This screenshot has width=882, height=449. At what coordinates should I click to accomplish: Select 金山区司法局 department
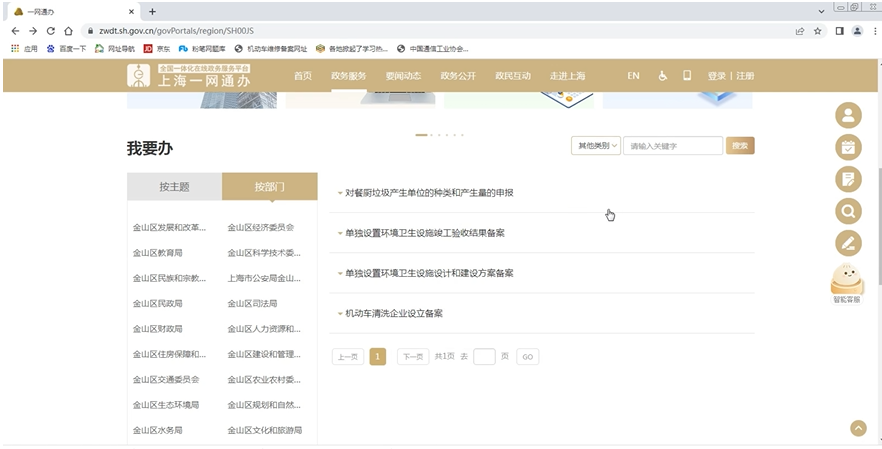click(x=252, y=303)
